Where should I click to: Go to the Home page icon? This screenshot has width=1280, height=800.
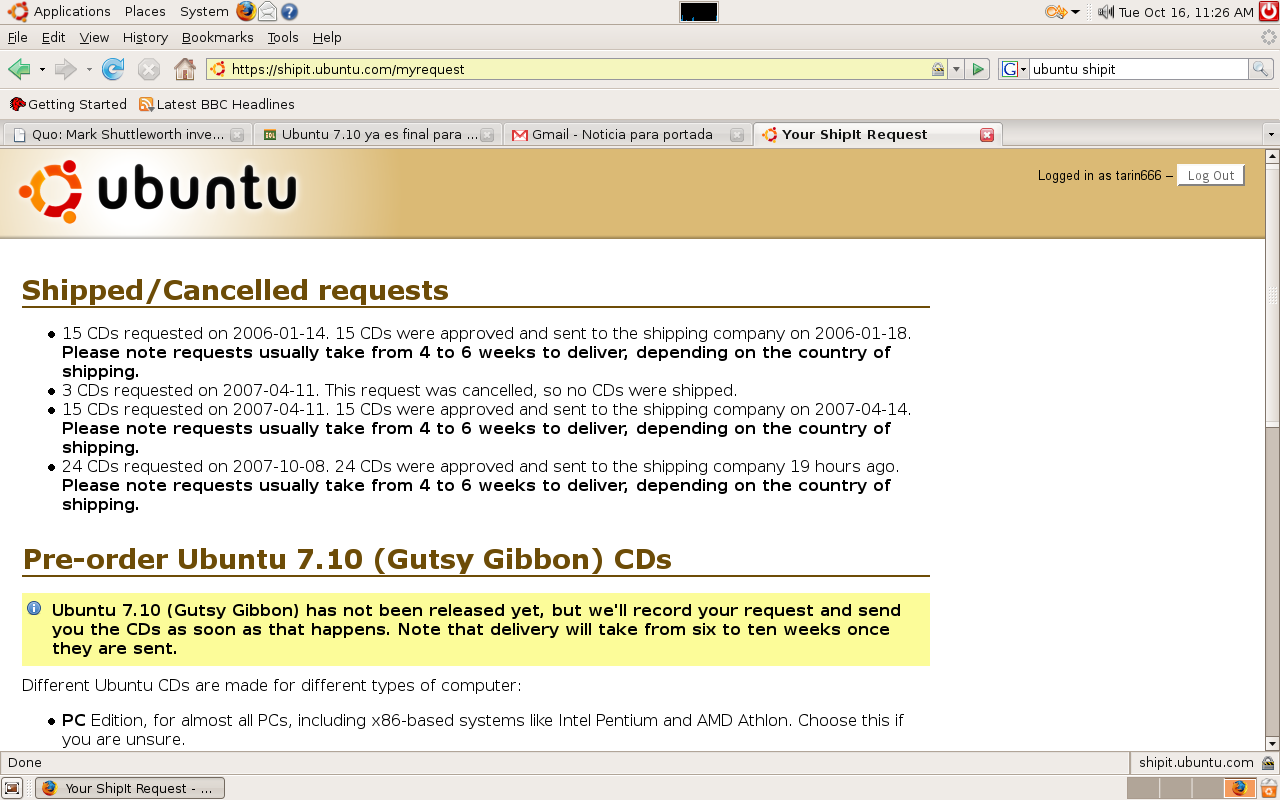coord(185,69)
